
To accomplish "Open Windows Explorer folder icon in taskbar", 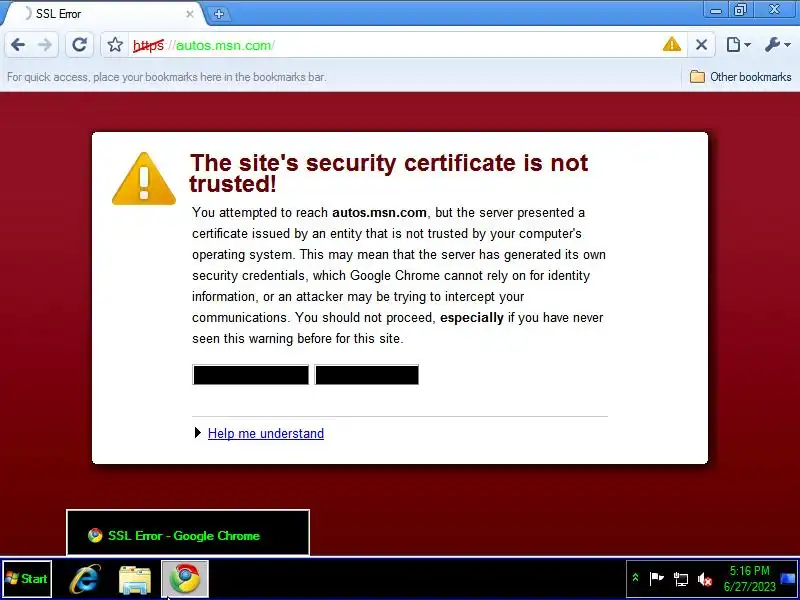I will pos(135,579).
